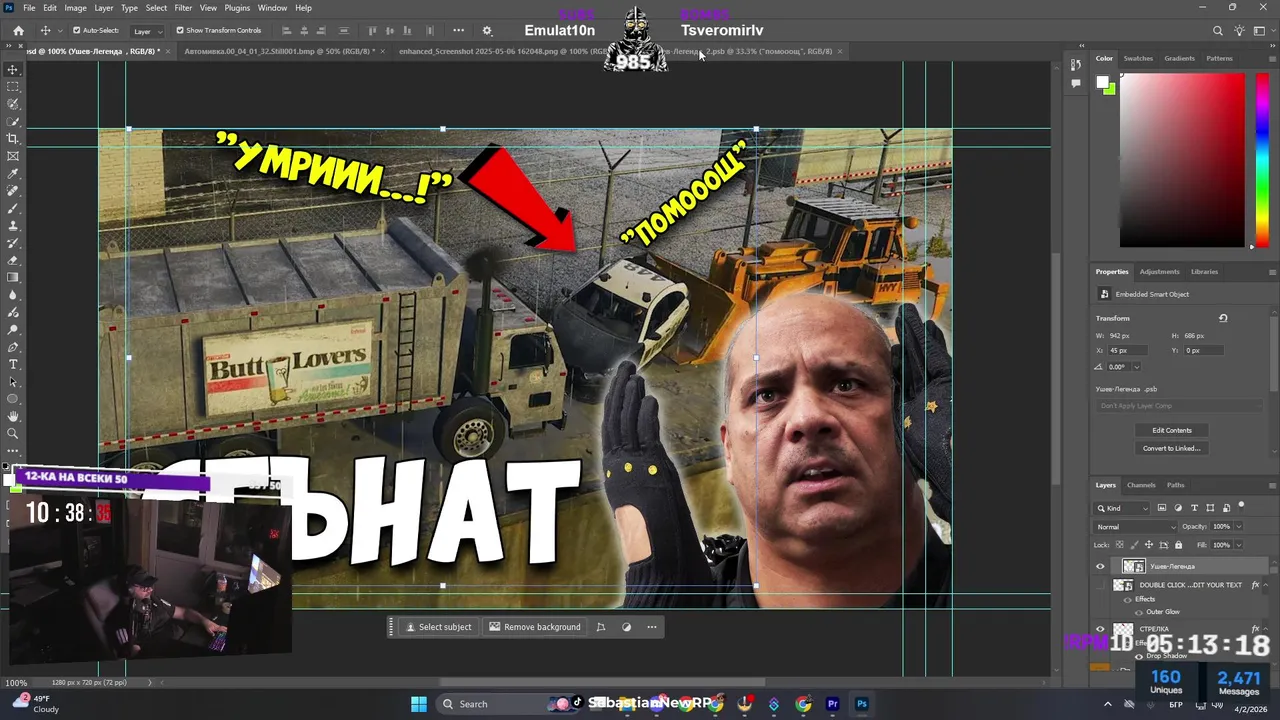Collapse effects of DOUBLE CLICK text layer
This screenshot has height=720, width=1280.
pos(1266,585)
